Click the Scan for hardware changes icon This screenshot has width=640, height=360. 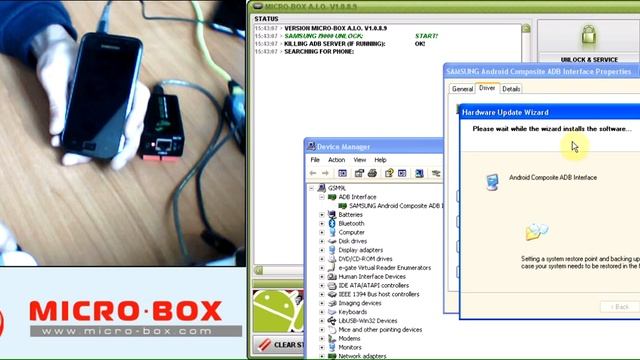(x=419, y=173)
